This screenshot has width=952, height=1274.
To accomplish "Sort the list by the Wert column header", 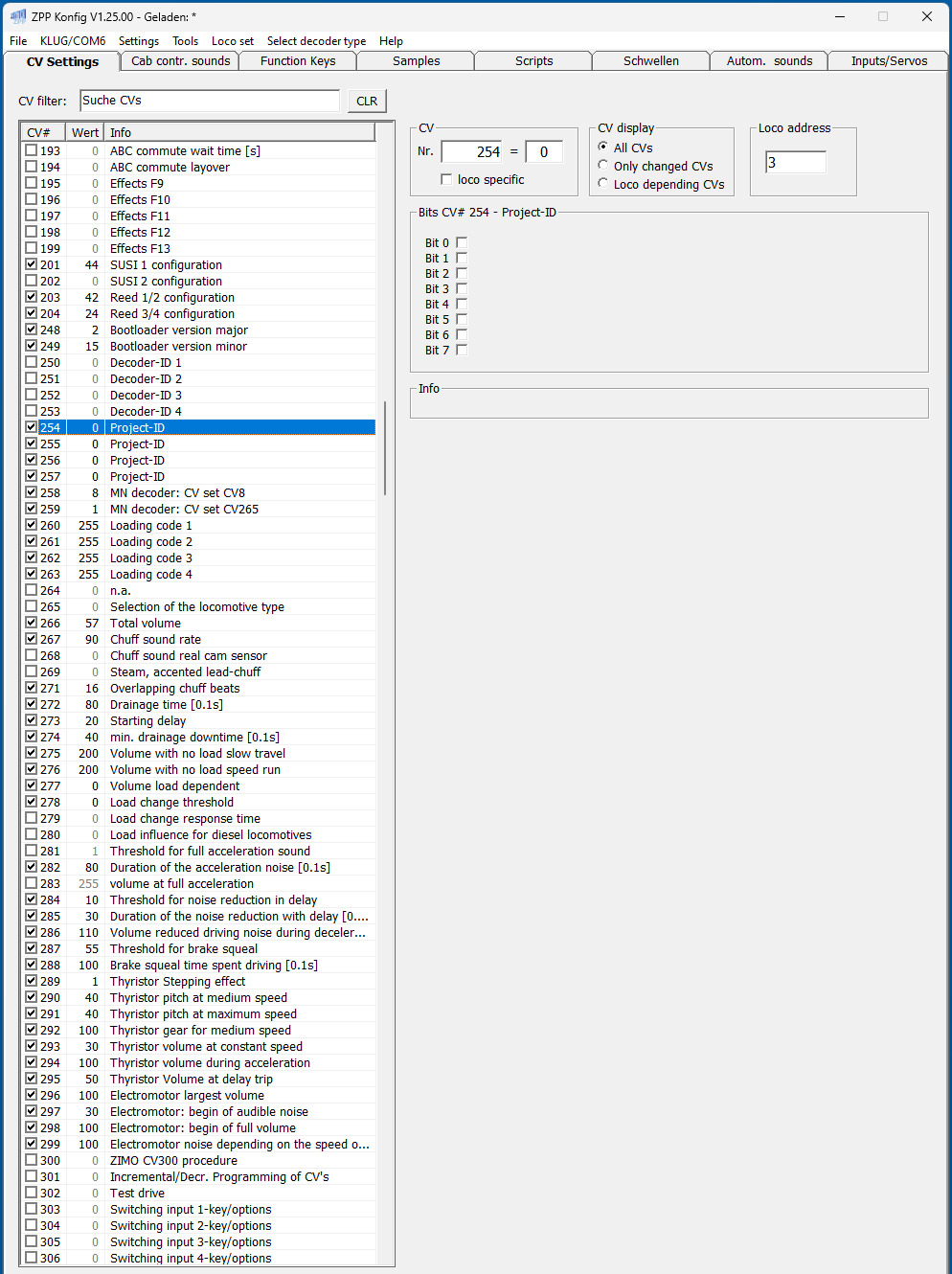I will (x=85, y=132).
